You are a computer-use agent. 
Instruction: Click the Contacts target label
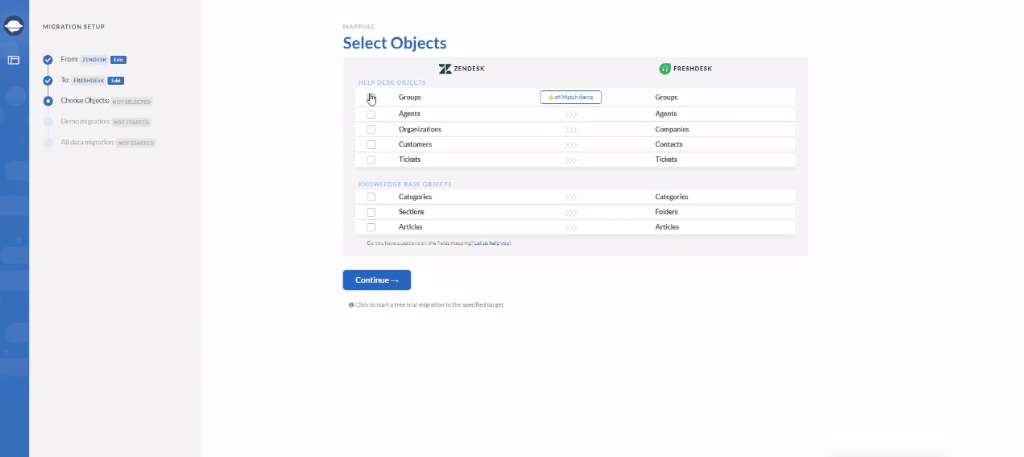[x=669, y=144]
